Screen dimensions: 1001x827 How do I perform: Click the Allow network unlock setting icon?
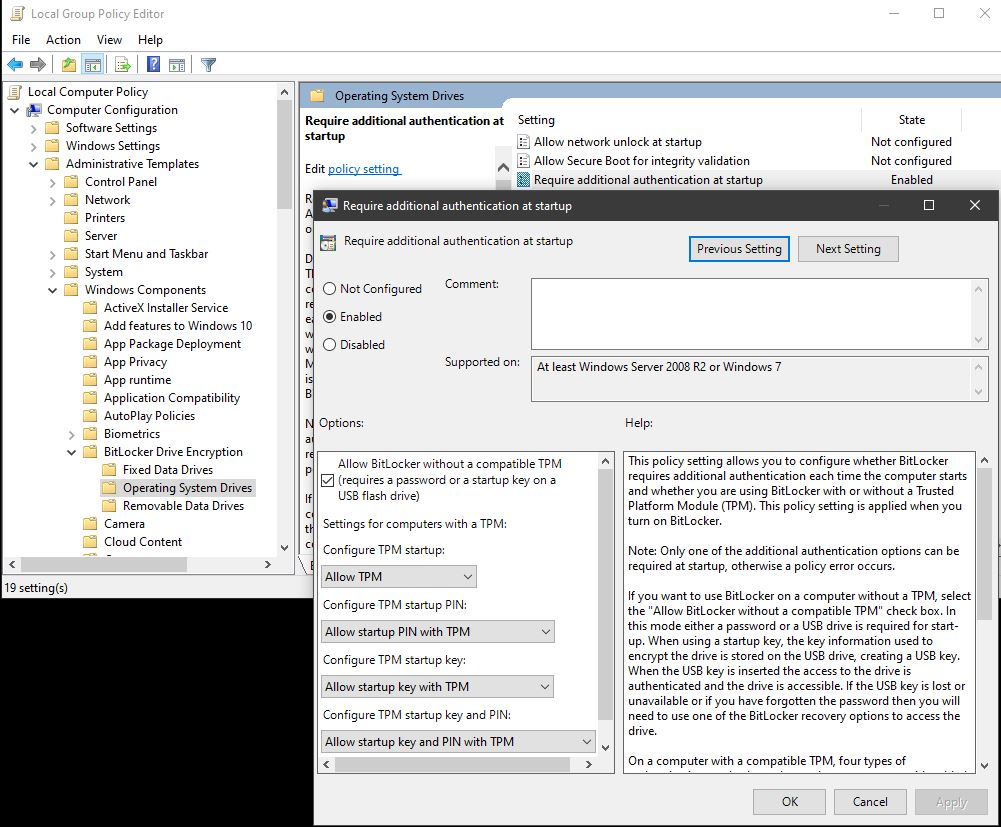tap(523, 142)
